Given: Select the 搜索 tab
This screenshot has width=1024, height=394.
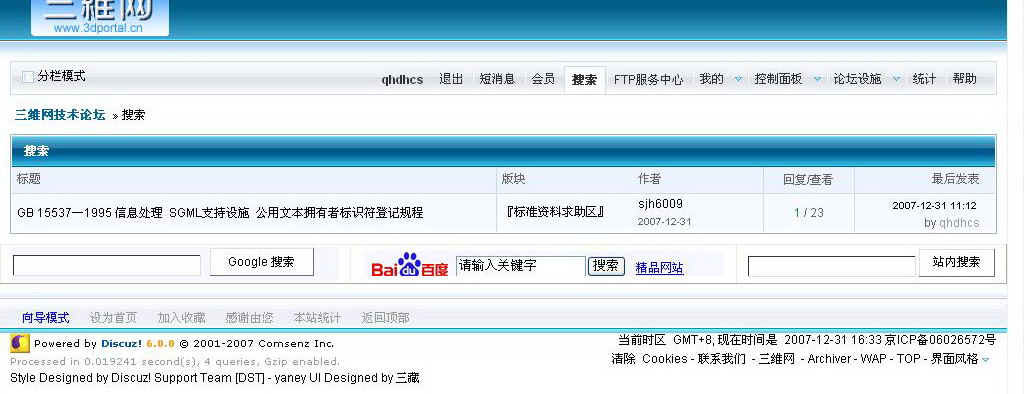Looking at the screenshot, I should click(x=584, y=80).
